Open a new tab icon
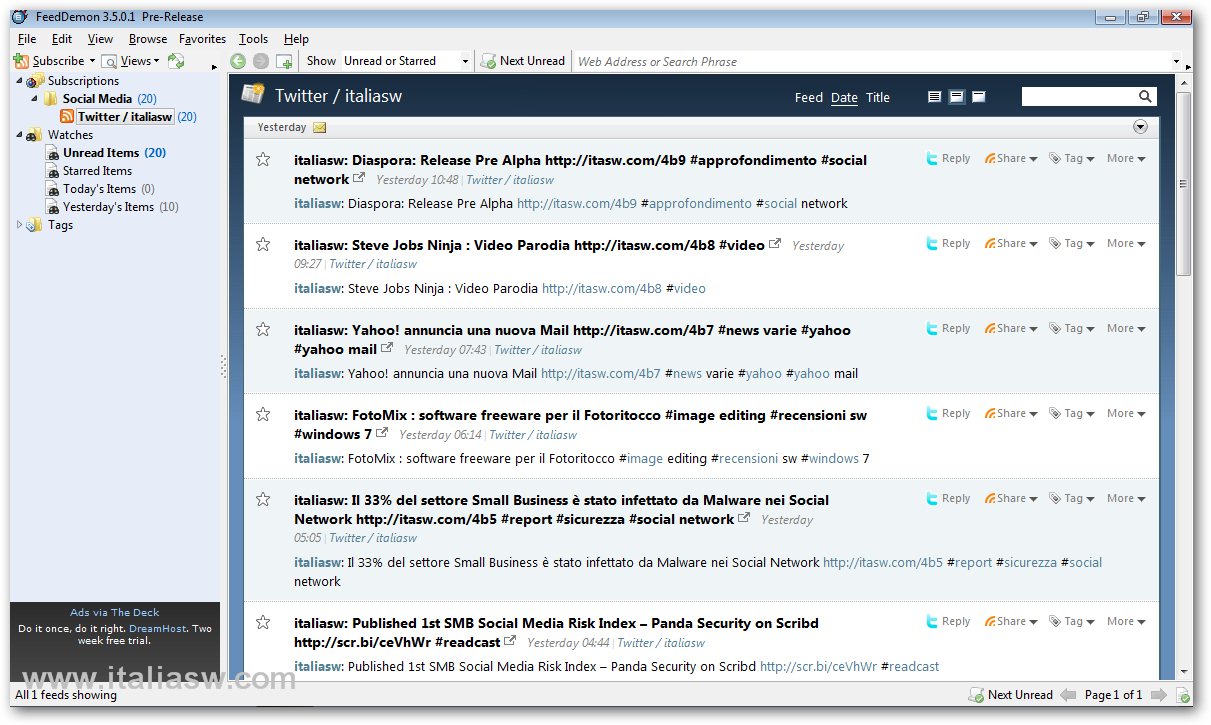The image size is (1211, 725). coord(285,61)
